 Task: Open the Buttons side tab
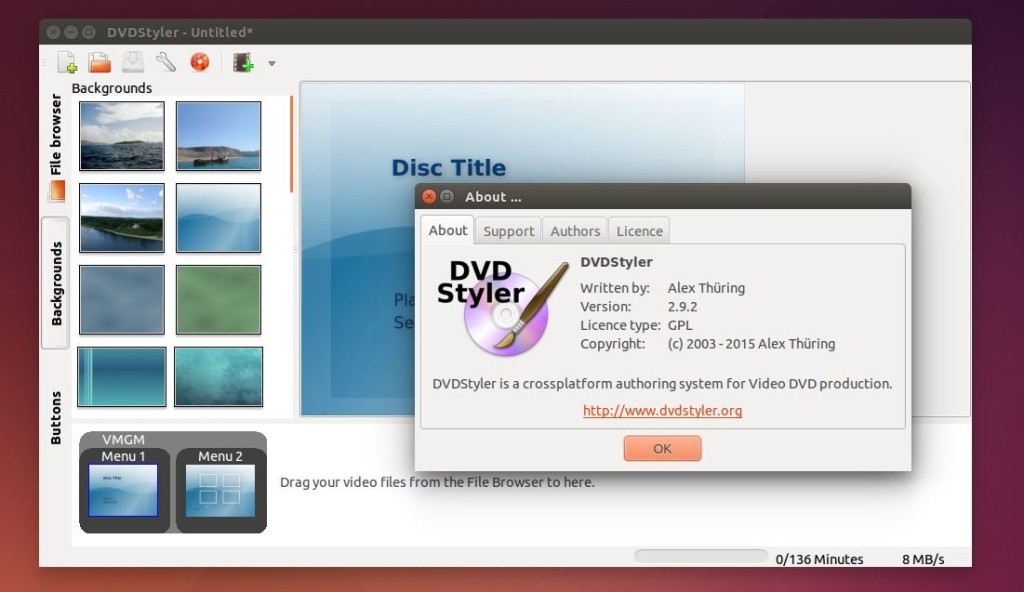pyautogui.click(x=56, y=418)
